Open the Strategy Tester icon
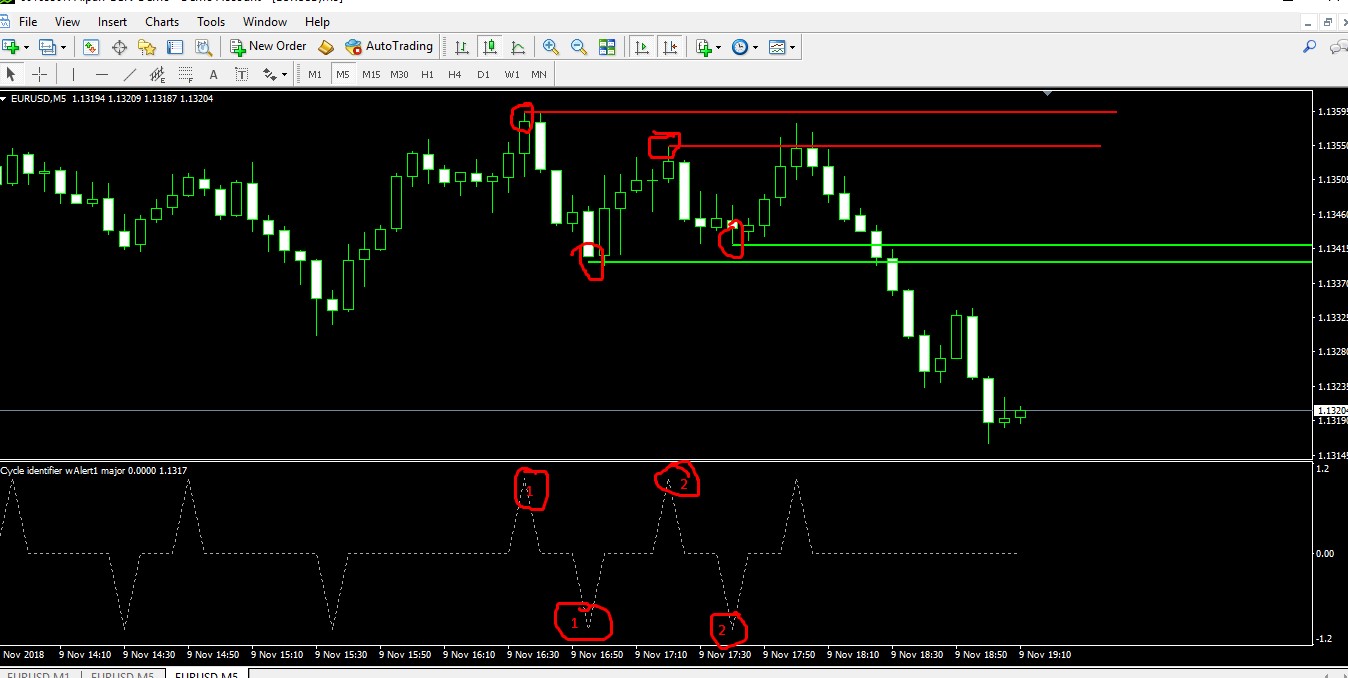Screen dimensions: 1348x678 pos(203,46)
